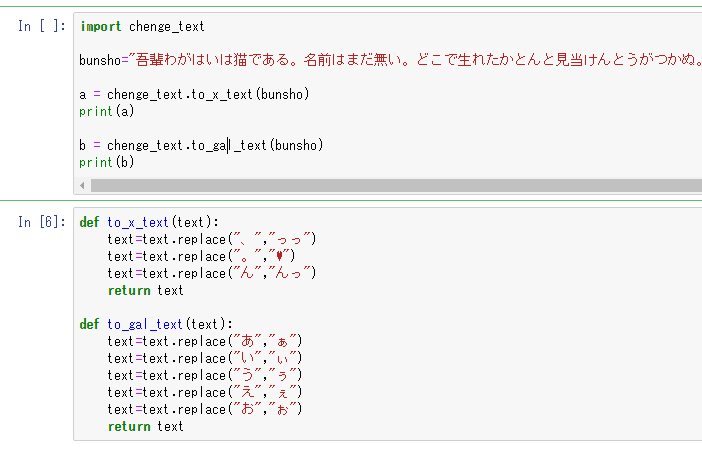The image size is (702, 458).
Task: Click the "b = chenge_text.to_gal_text(bunsho)" line
Action: pyautogui.click(x=201, y=146)
